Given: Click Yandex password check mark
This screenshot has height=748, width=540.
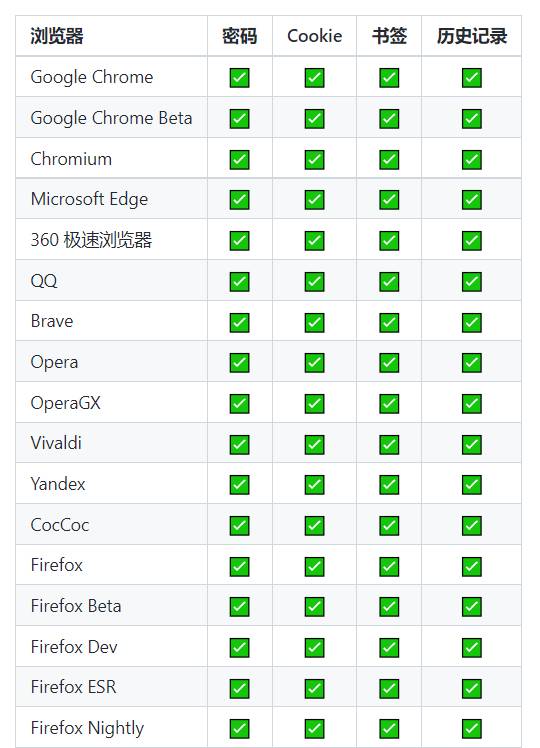Looking at the screenshot, I should [239, 485].
